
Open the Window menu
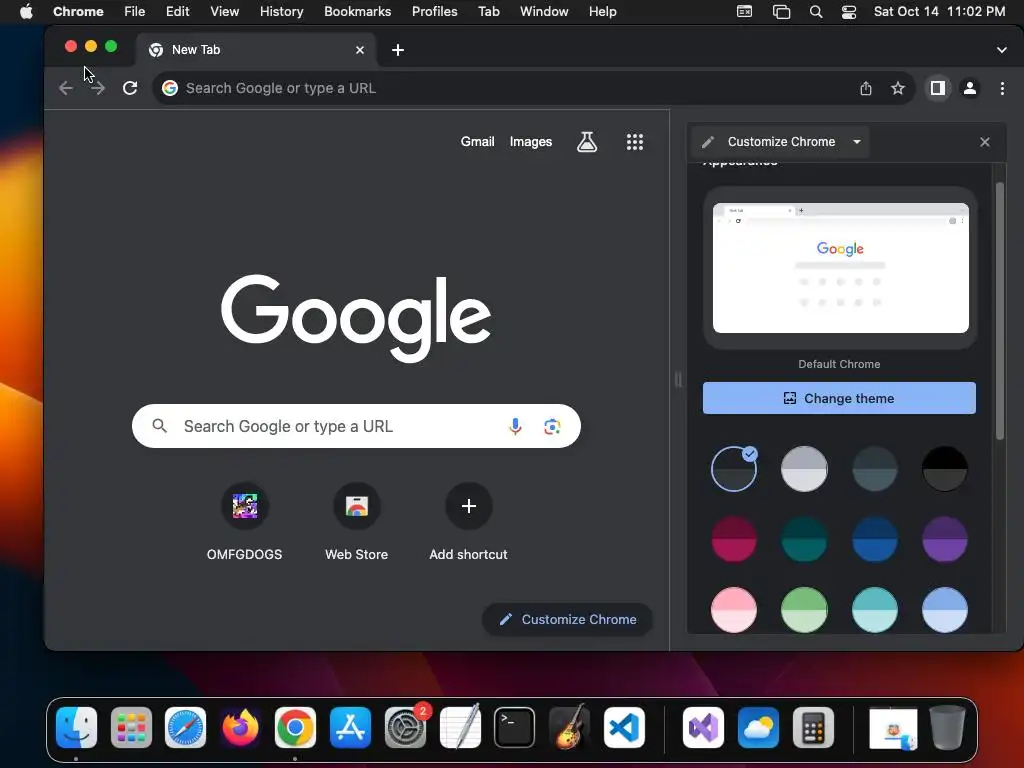pos(544,12)
